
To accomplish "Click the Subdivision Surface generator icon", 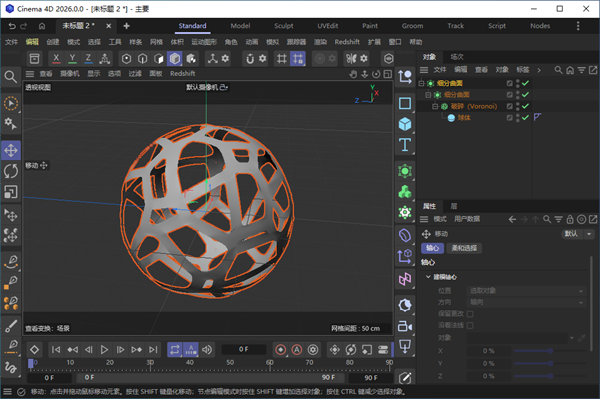I will point(405,171).
